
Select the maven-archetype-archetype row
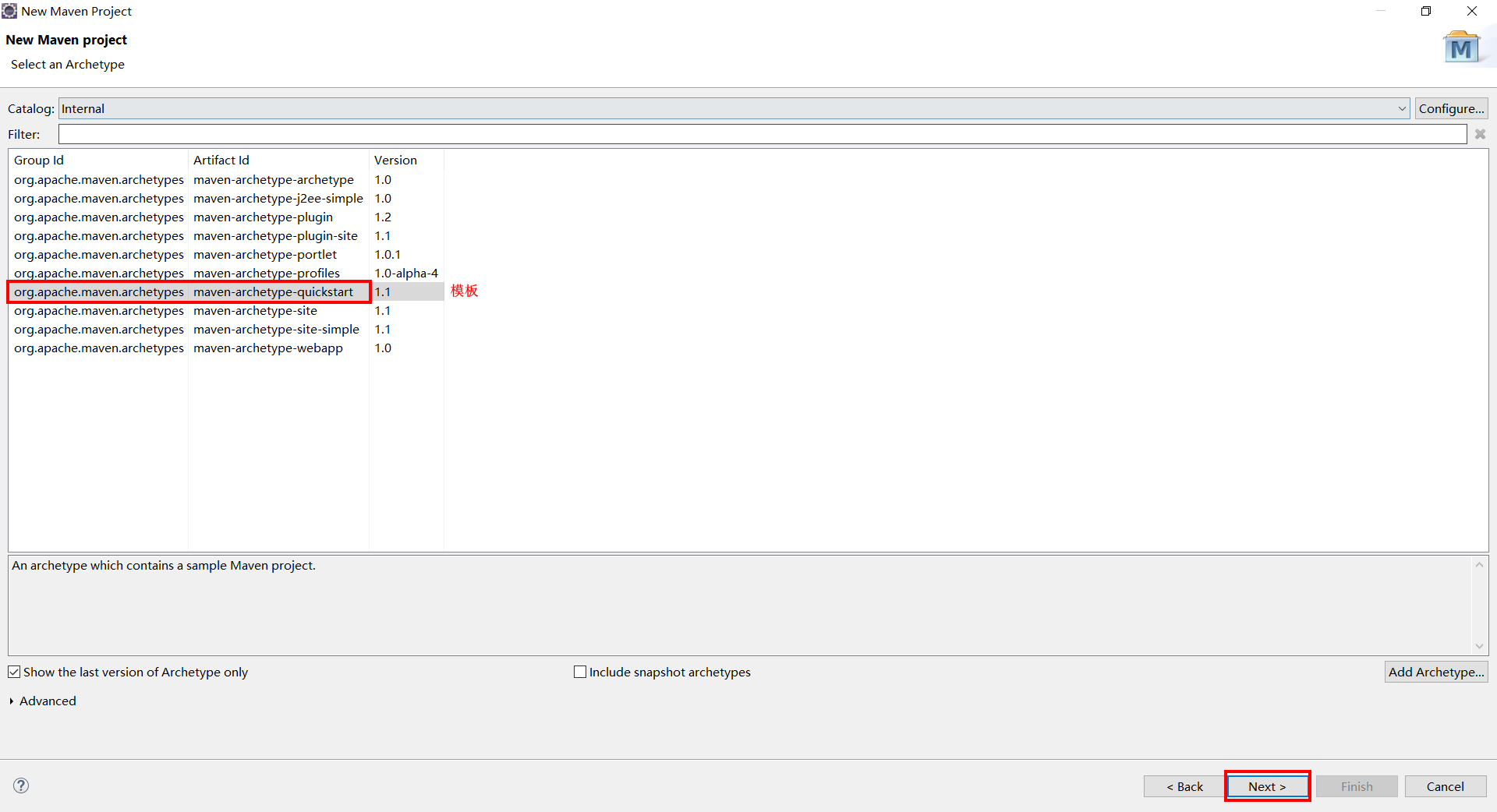(x=226, y=179)
